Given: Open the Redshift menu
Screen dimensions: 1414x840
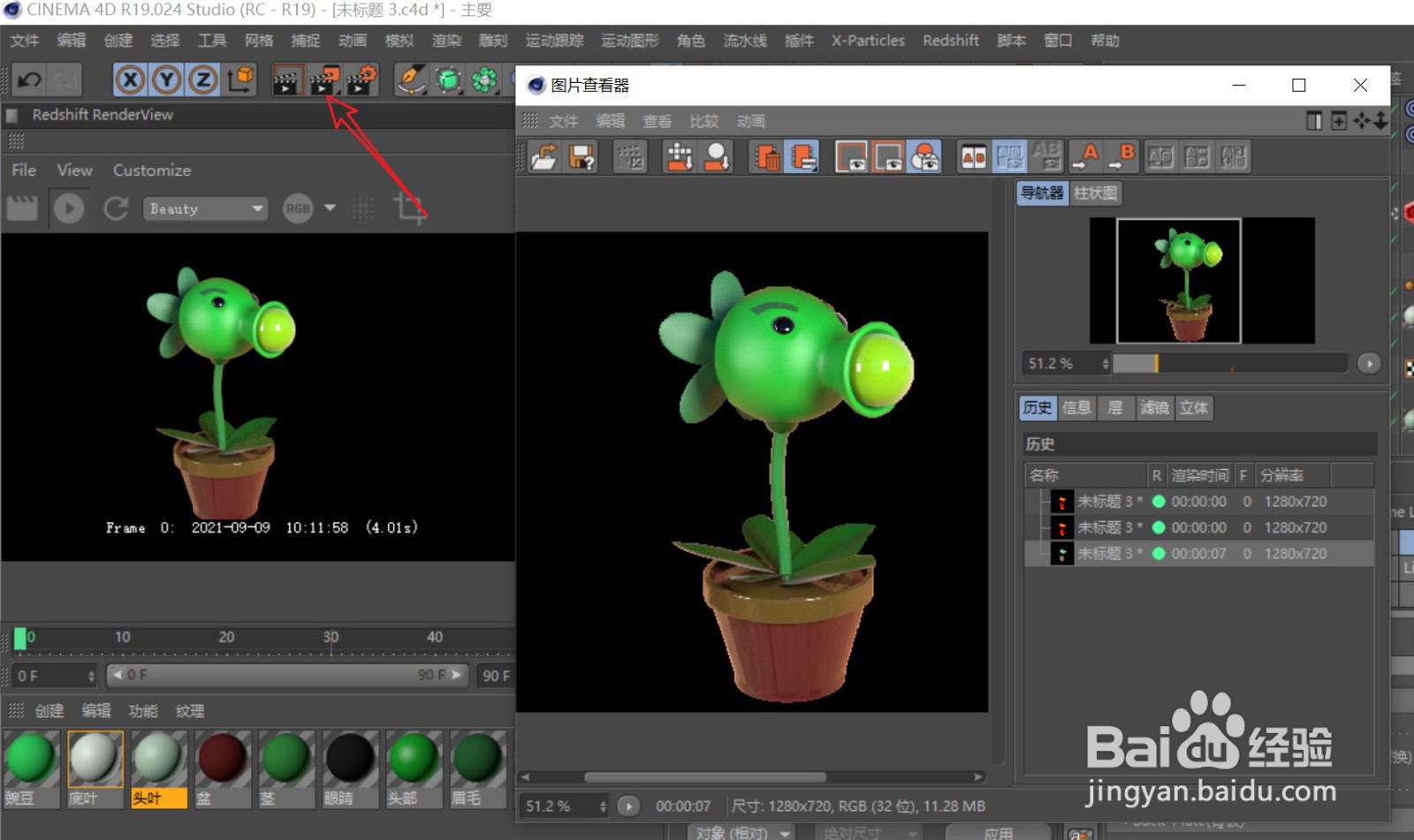Looking at the screenshot, I should (951, 41).
